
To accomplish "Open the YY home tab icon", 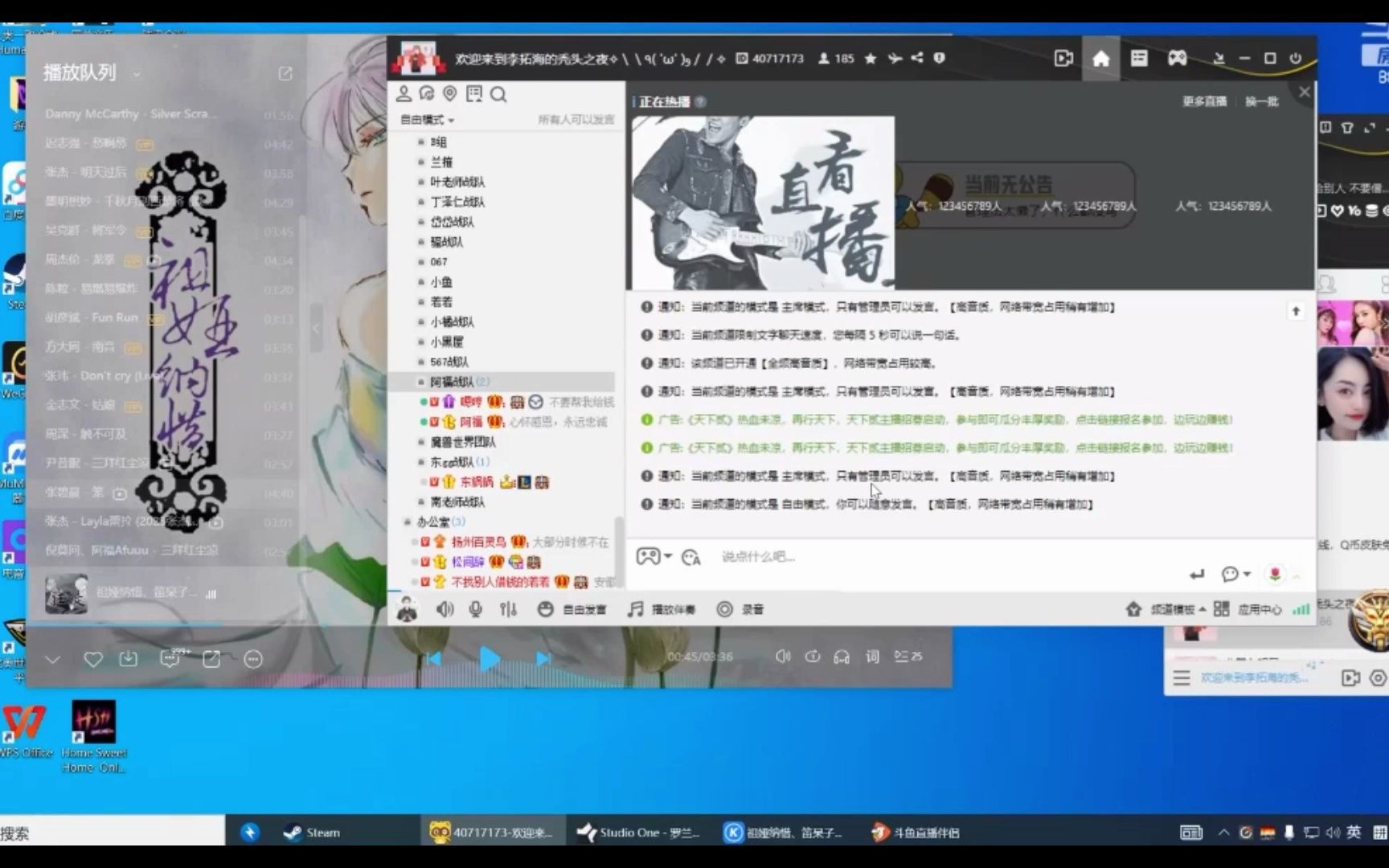I will 1100,59.
